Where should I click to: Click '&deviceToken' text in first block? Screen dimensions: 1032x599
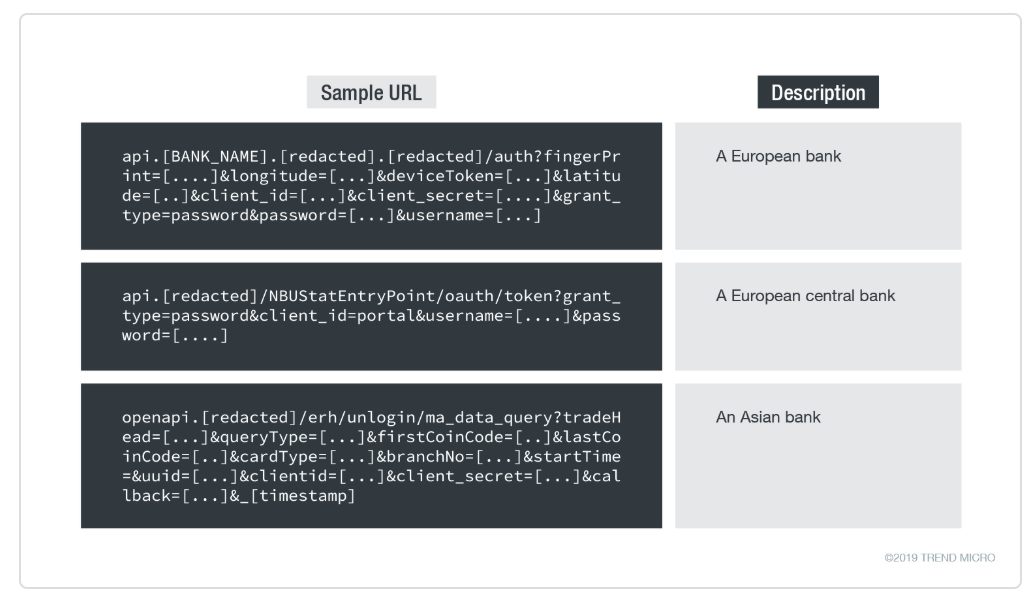pos(435,176)
